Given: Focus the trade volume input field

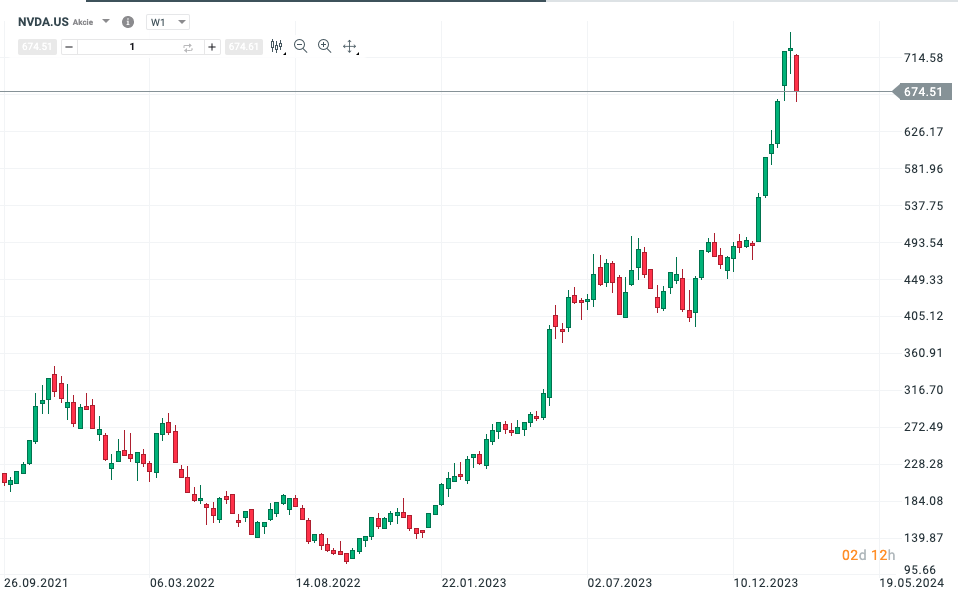Looking at the screenshot, I should [x=130, y=47].
